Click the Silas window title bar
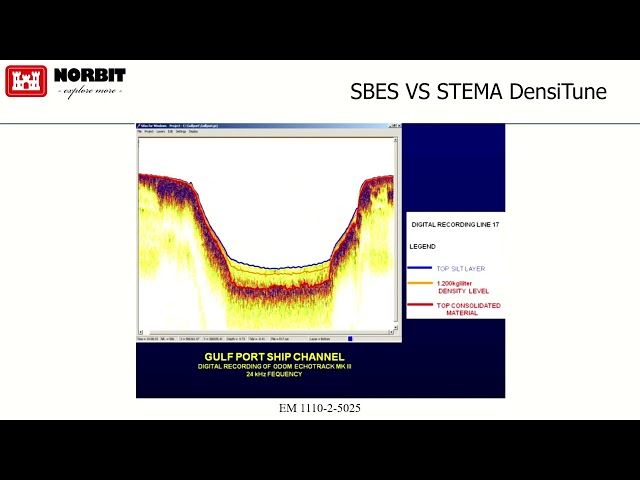Screen dimensions: 640x480 [x=269, y=126]
